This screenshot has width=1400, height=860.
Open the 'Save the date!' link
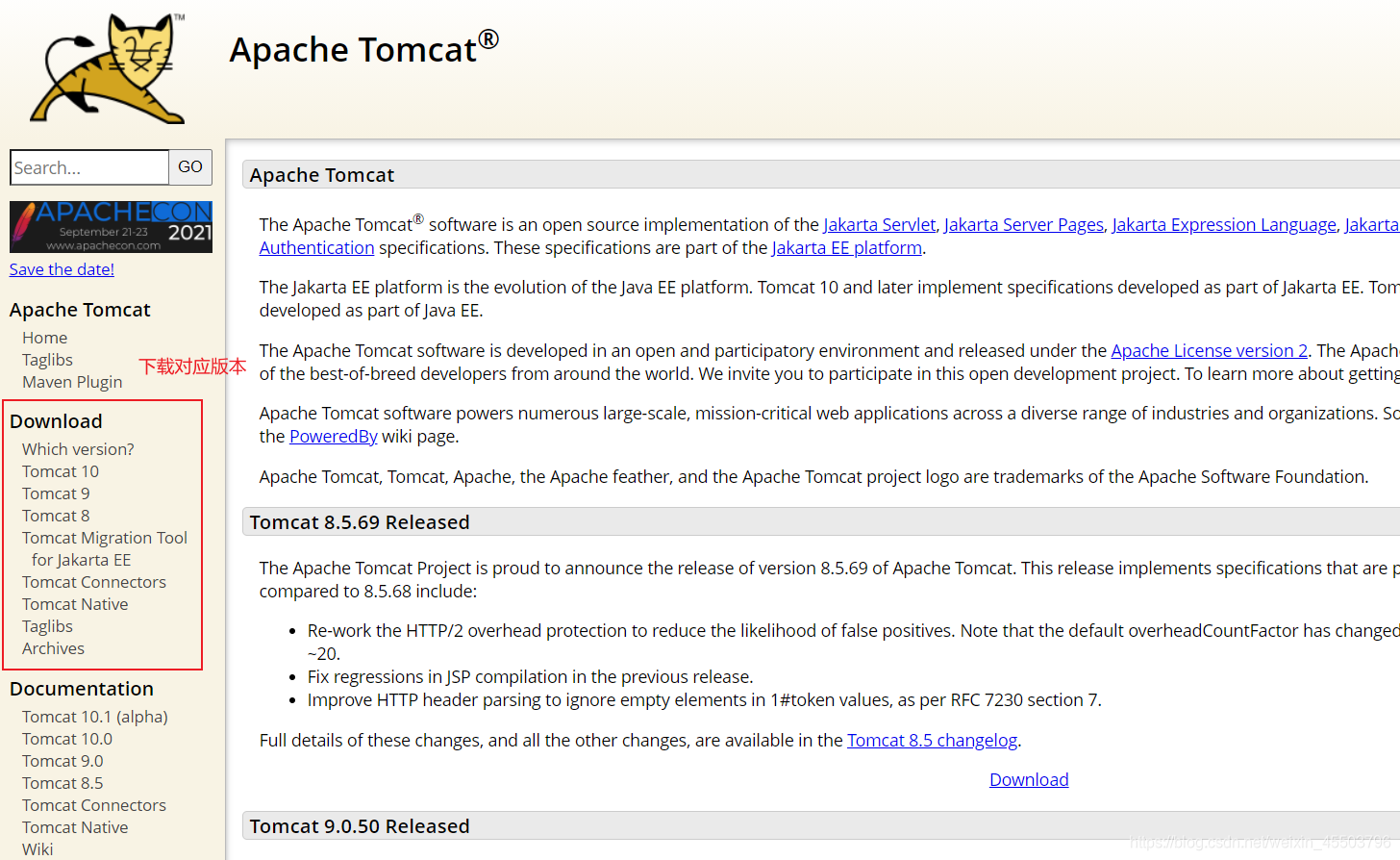pos(62,269)
